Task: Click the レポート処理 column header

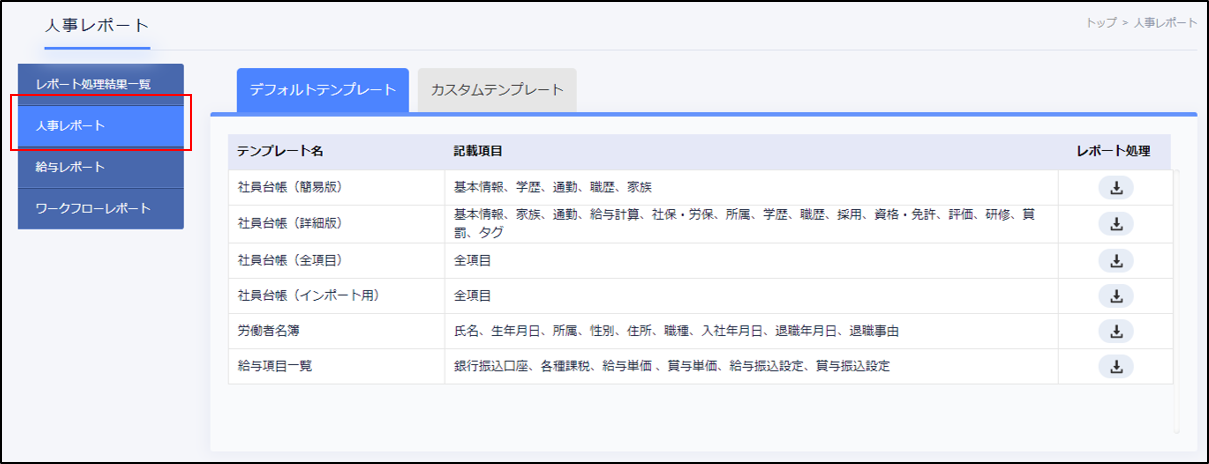Action: pos(1114,152)
